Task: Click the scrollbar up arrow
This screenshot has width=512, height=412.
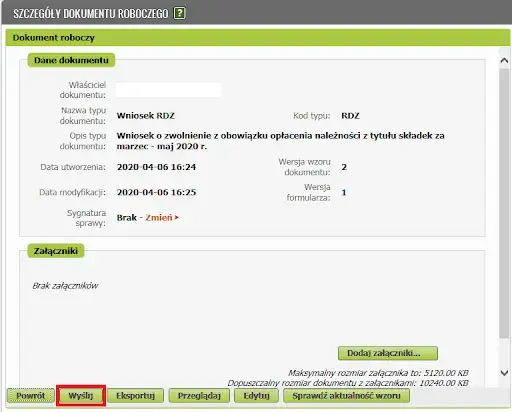Action: (x=504, y=60)
